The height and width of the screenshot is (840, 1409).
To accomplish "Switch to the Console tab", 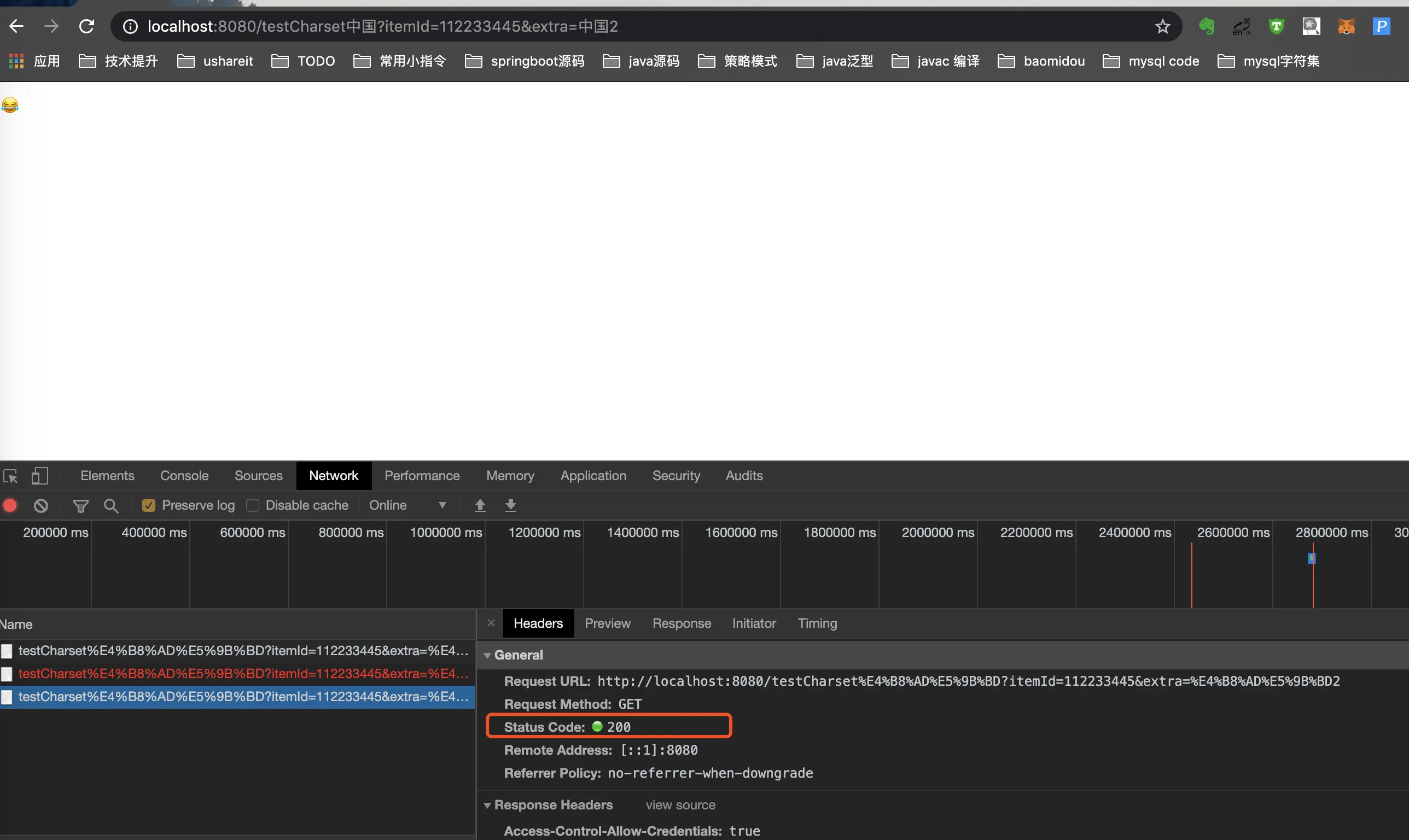I will point(184,475).
